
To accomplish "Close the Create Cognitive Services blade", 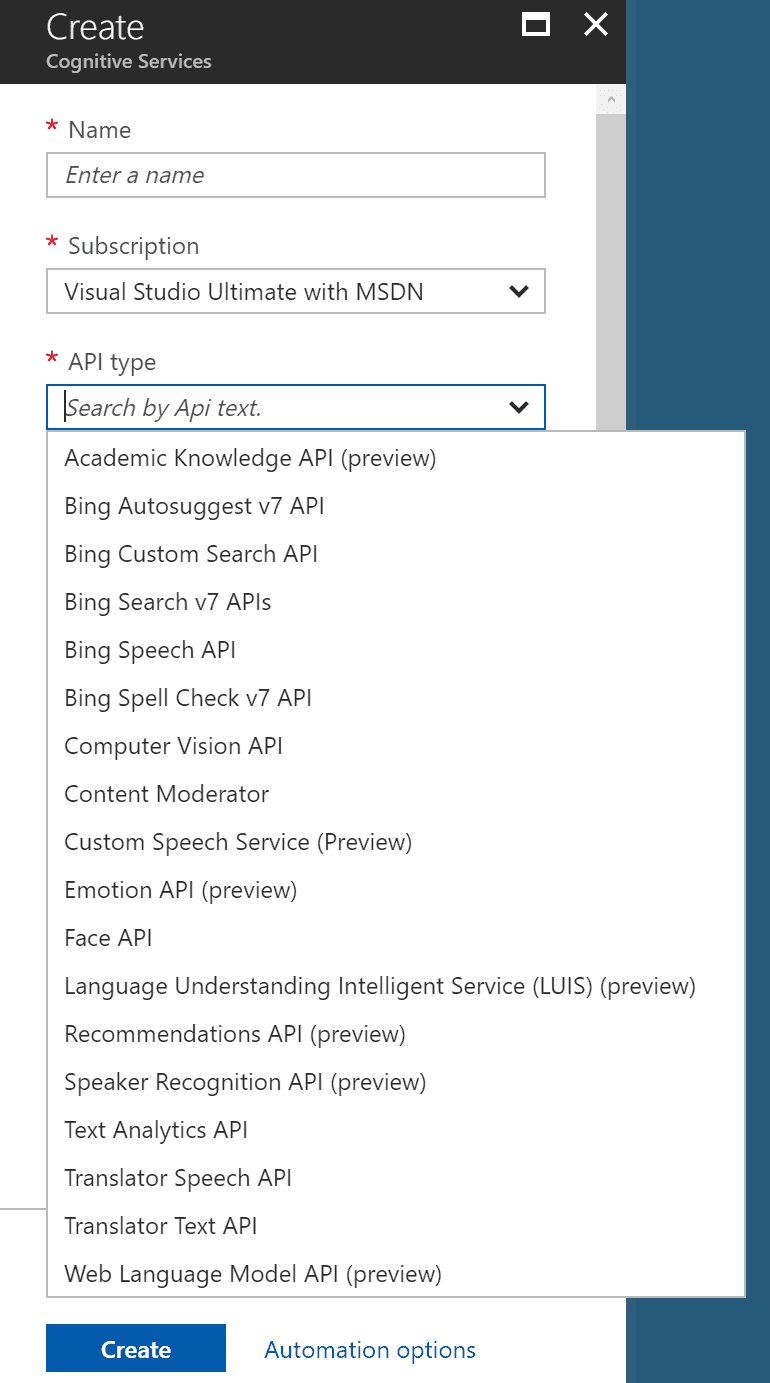I will [596, 25].
